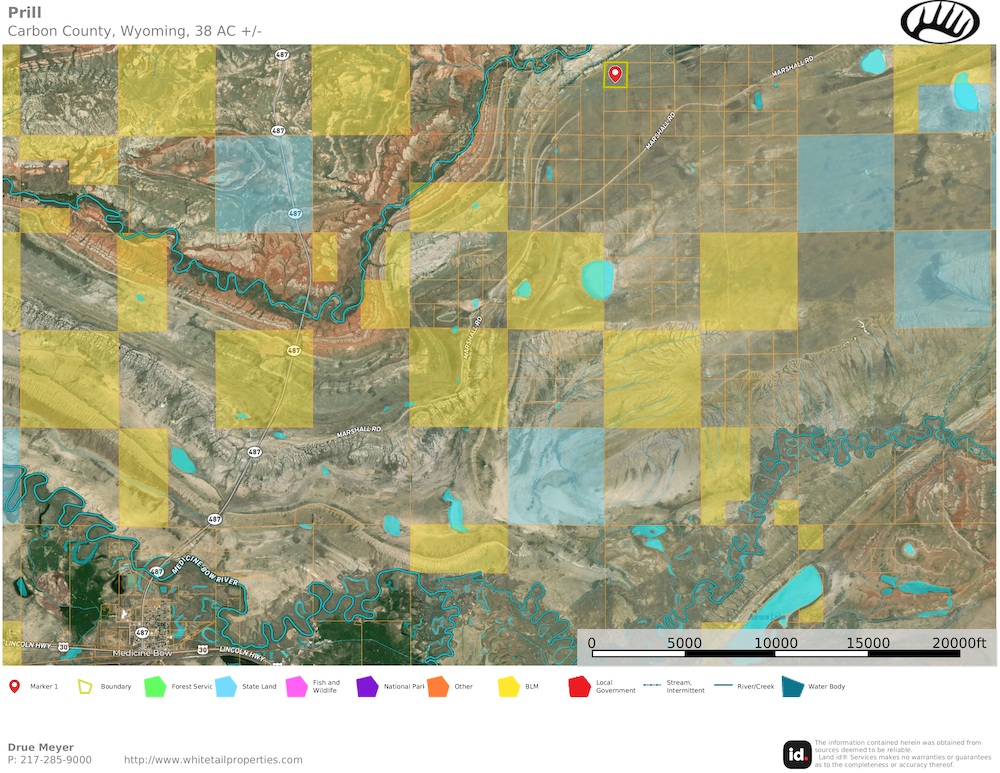Click the bear paw logo

pos(941,21)
